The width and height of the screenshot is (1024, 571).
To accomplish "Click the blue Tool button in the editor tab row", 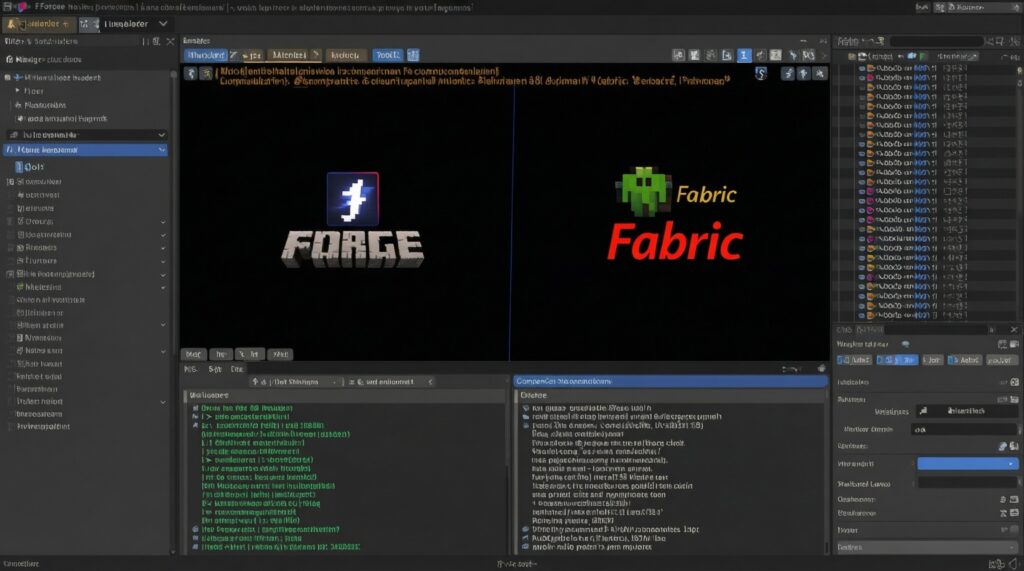I will [x=388, y=56].
